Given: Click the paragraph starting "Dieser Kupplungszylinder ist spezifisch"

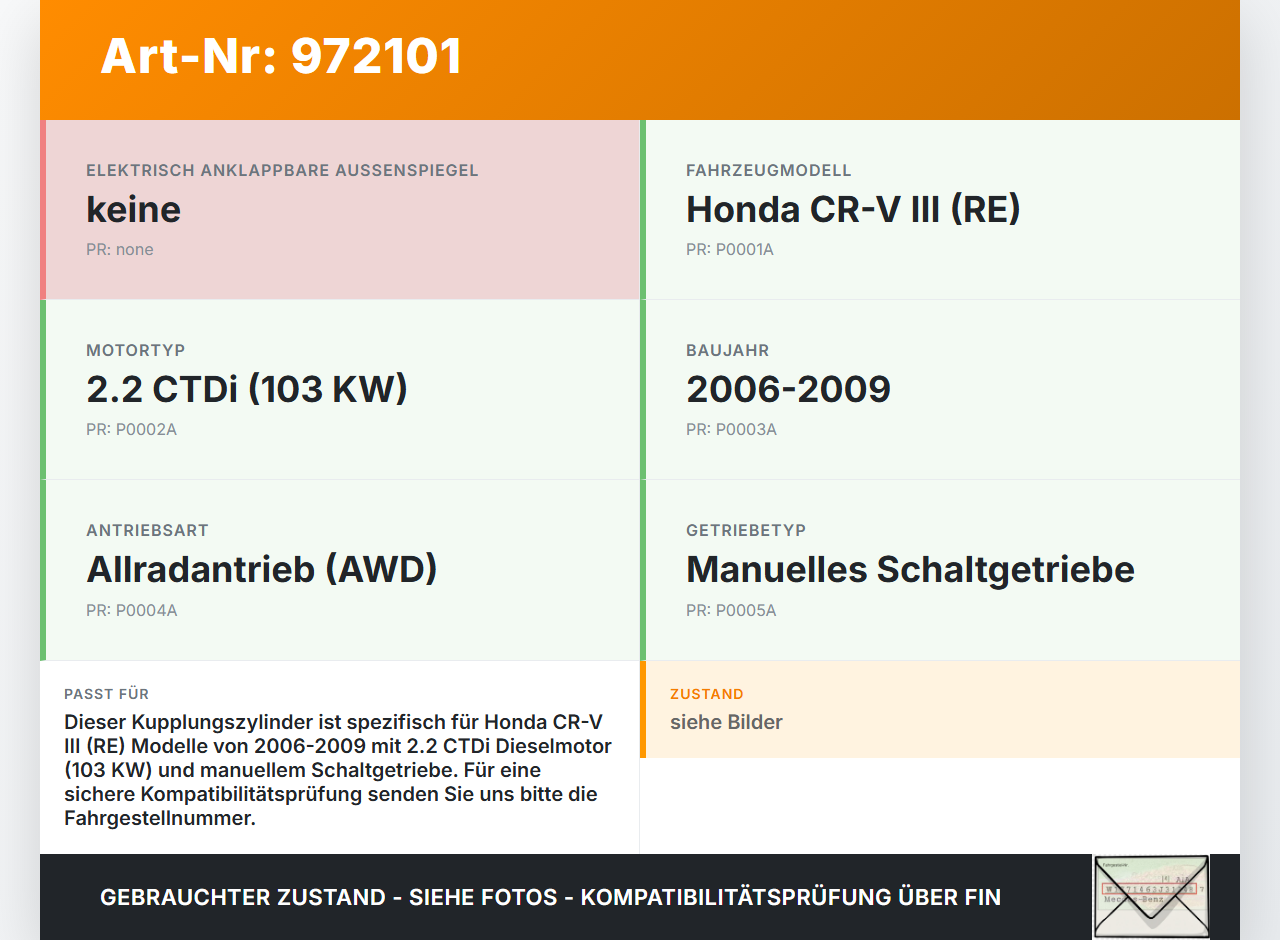Looking at the screenshot, I should tap(339, 770).
